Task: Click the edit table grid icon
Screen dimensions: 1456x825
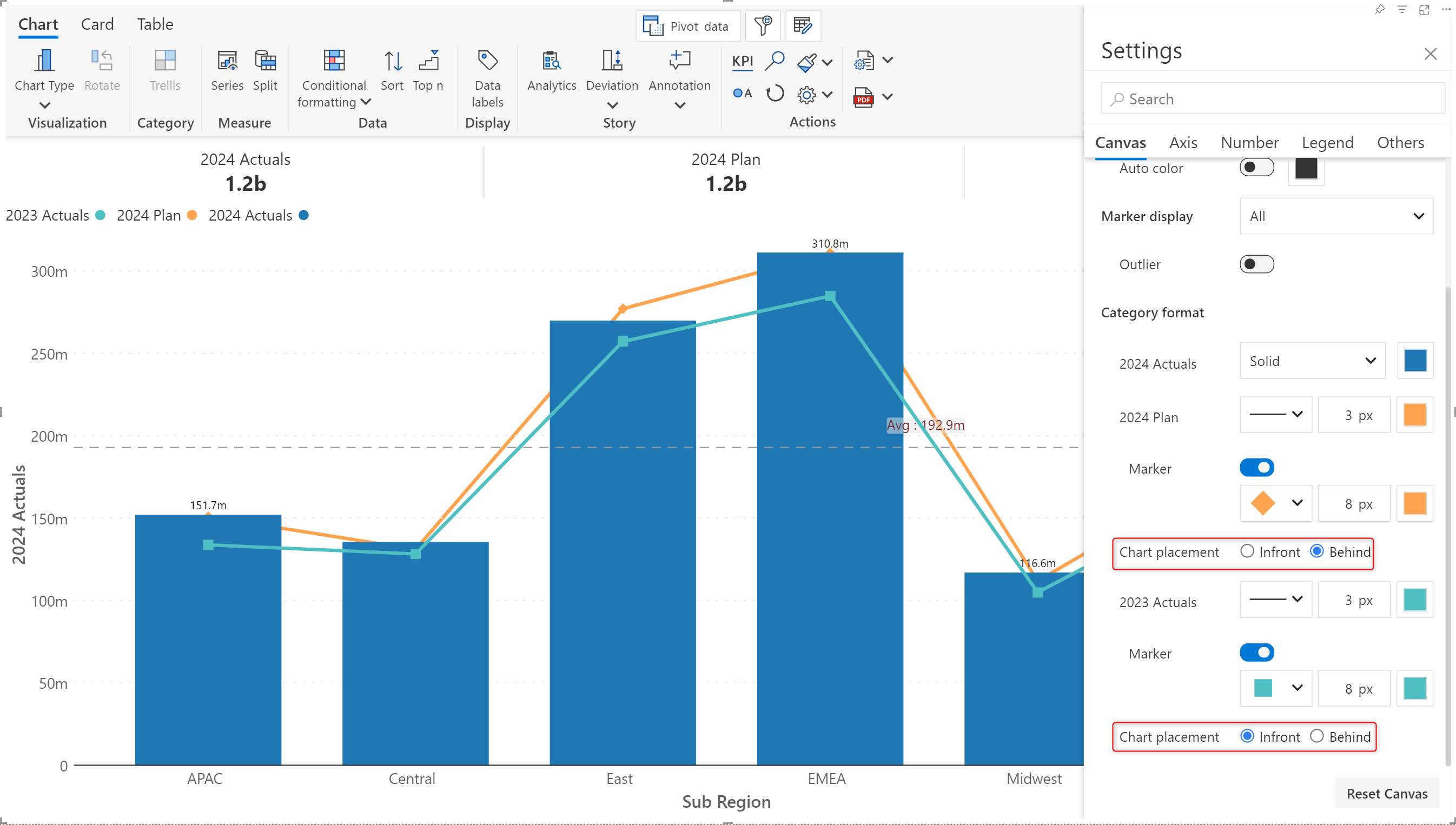Action: (x=803, y=26)
